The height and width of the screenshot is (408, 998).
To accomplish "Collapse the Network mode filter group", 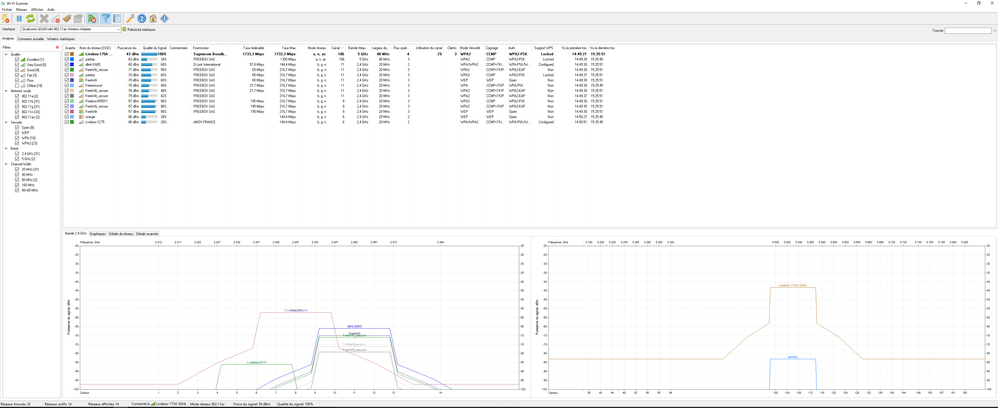I will (6, 91).
